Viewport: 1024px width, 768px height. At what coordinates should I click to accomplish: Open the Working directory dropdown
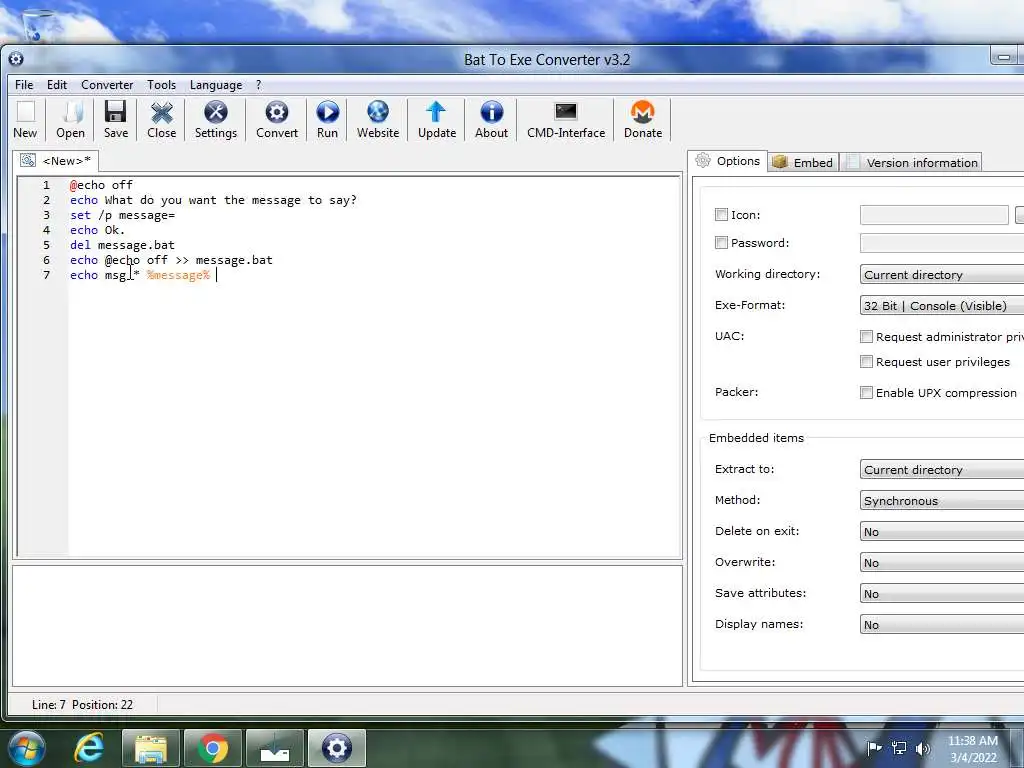click(x=942, y=274)
